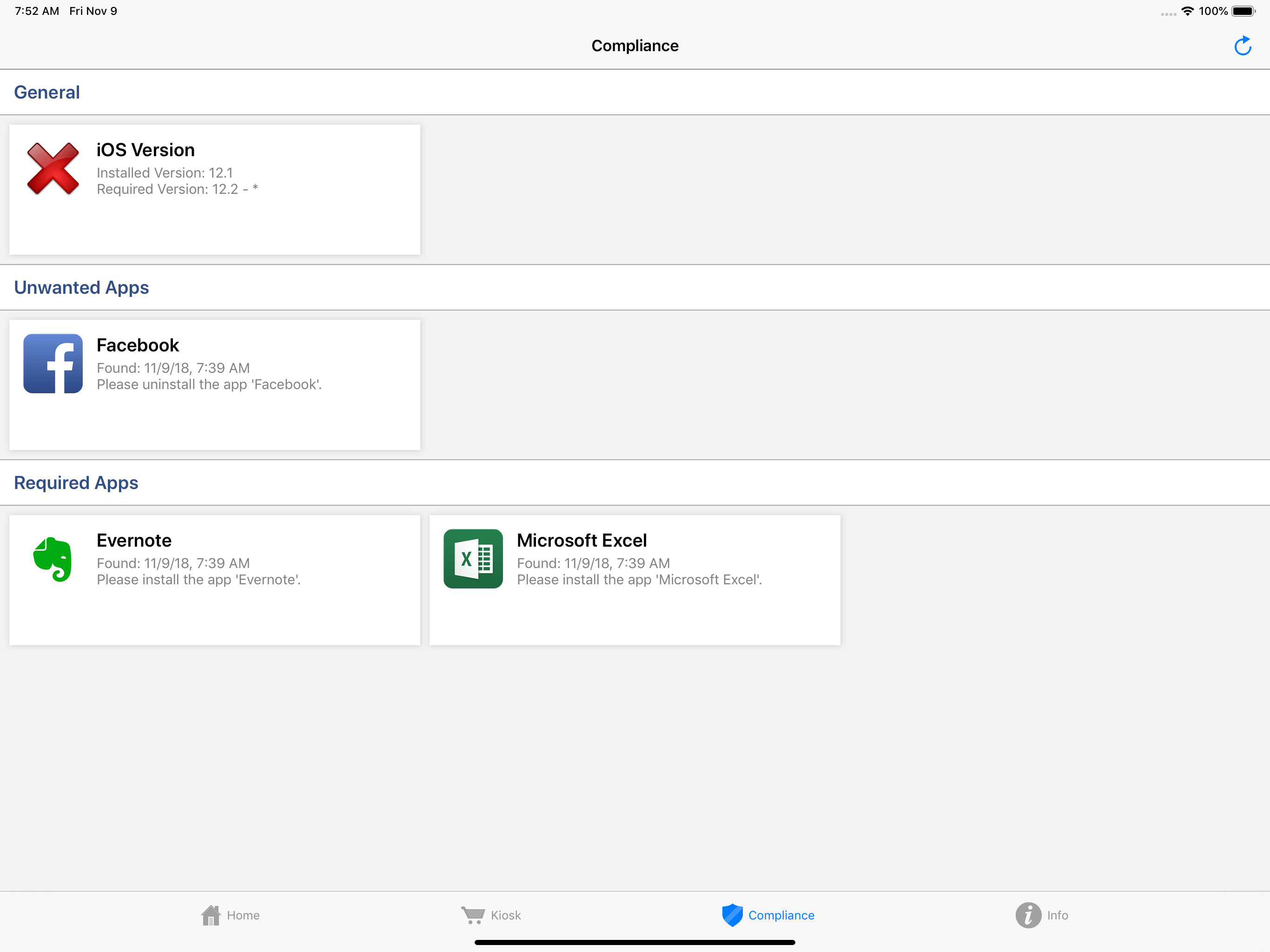Viewport: 1270px width, 952px height.
Task: Check the Wi-Fi status icon
Action: coord(1187,11)
